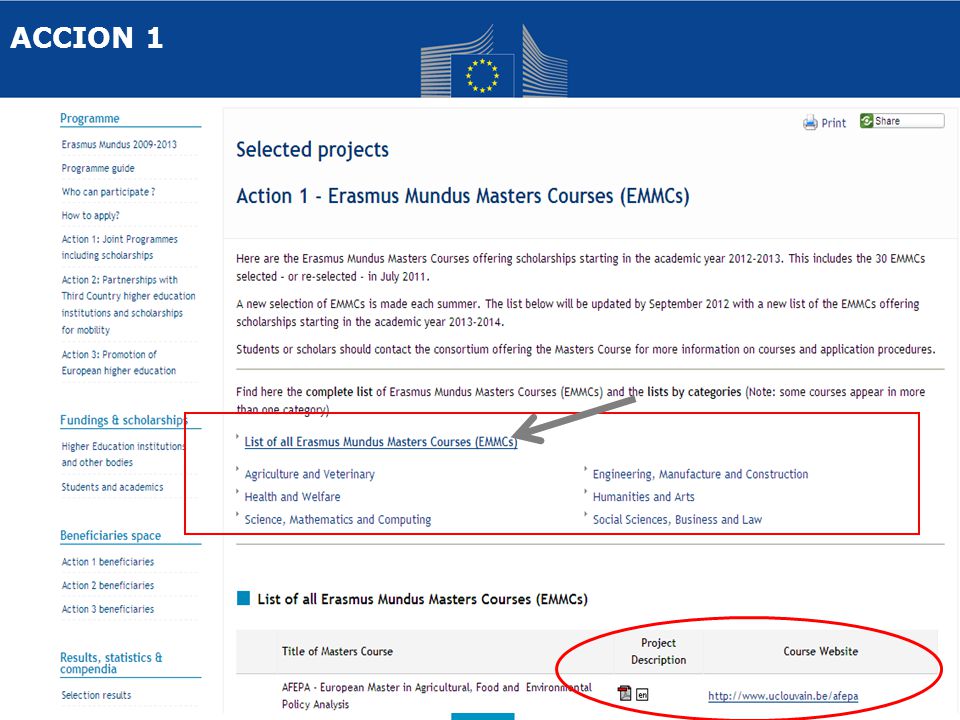The height and width of the screenshot is (720, 960).
Task: Visit the http://www.uclouvain.be/afepa course website
Action: [x=783, y=696]
